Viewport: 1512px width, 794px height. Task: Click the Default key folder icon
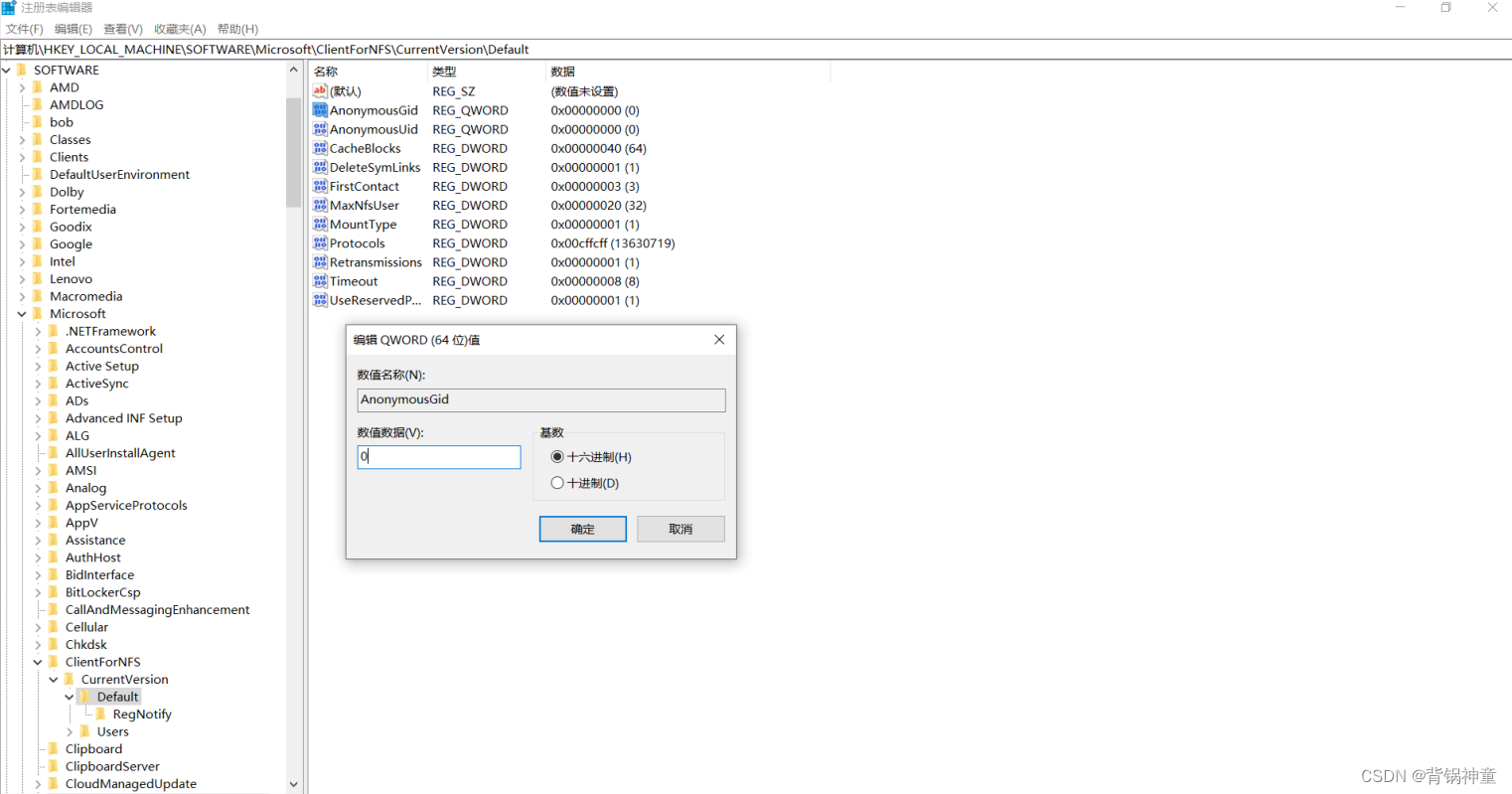point(87,696)
